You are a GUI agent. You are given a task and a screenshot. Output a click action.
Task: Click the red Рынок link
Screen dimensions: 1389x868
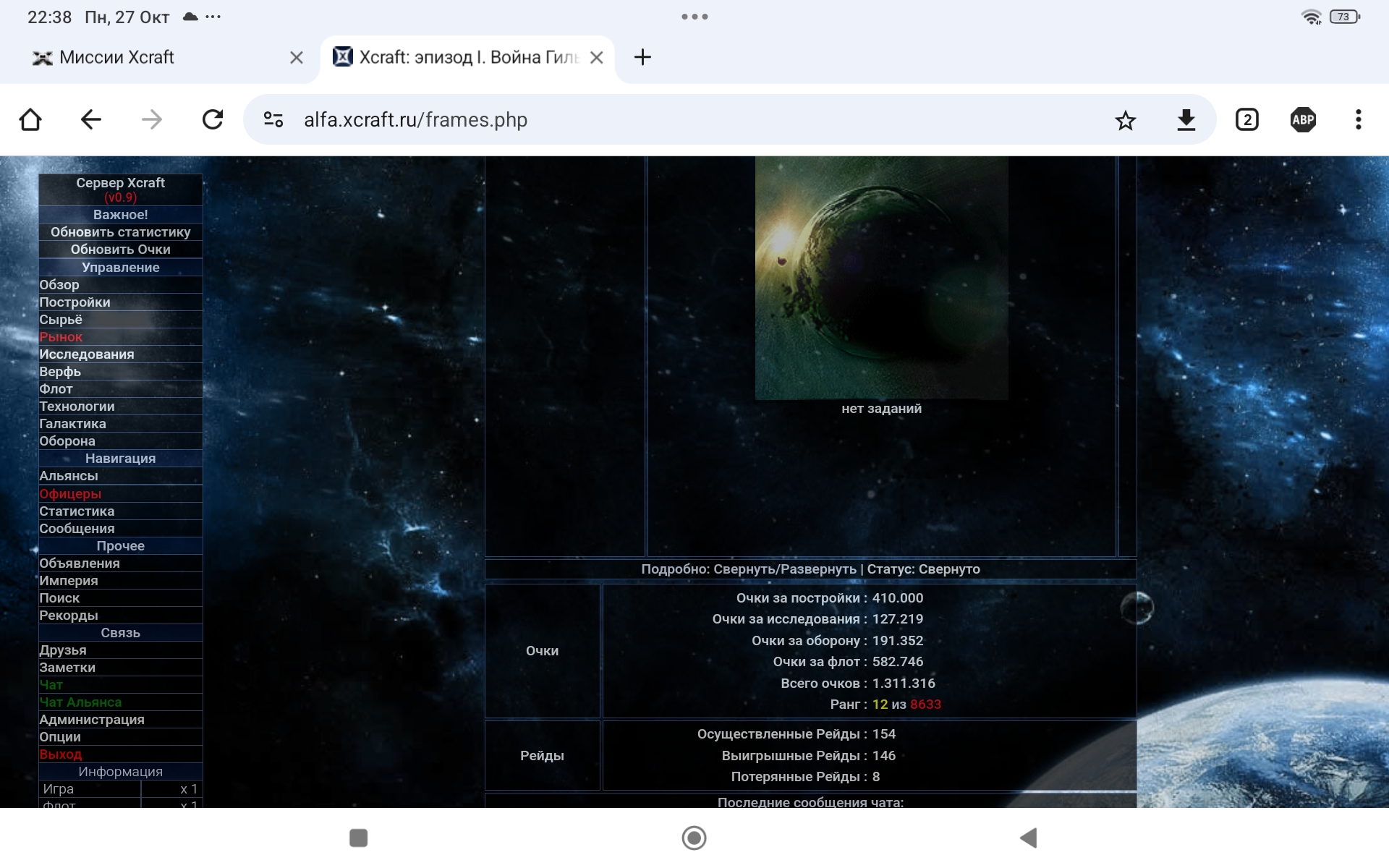tap(61, 337)
